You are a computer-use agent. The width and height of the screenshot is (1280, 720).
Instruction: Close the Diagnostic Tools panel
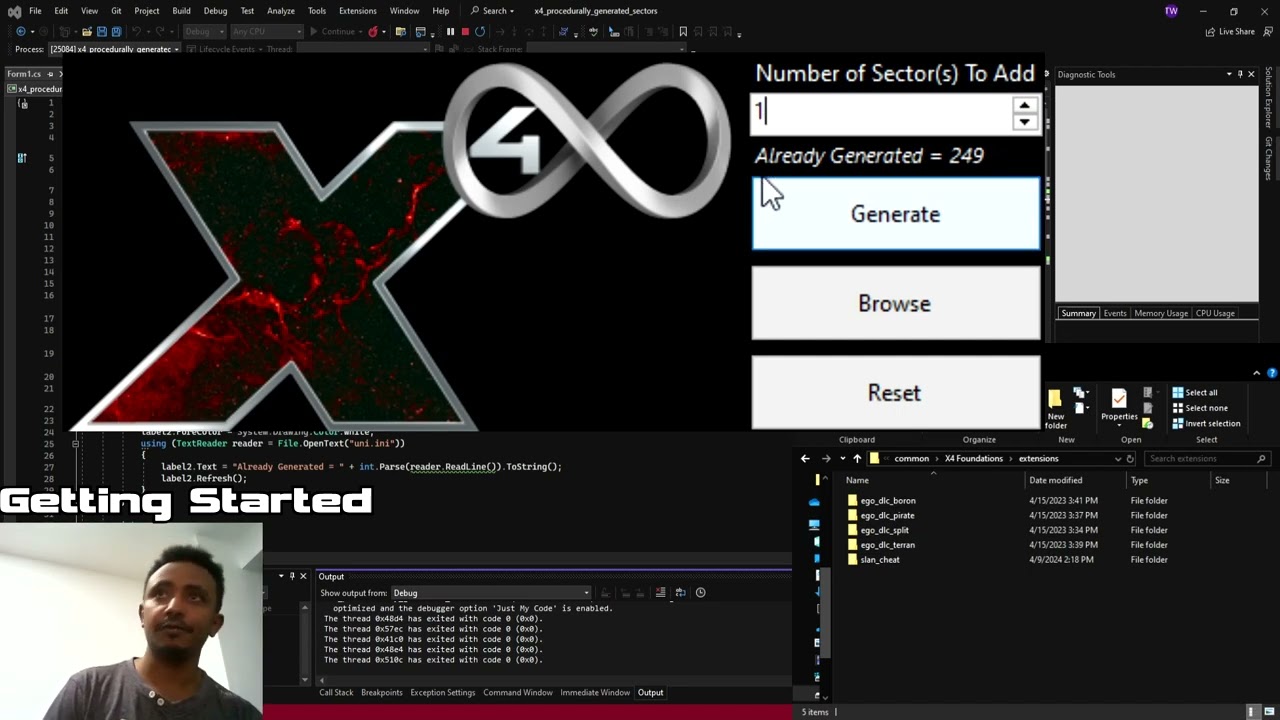click(x=1250, y=74)
